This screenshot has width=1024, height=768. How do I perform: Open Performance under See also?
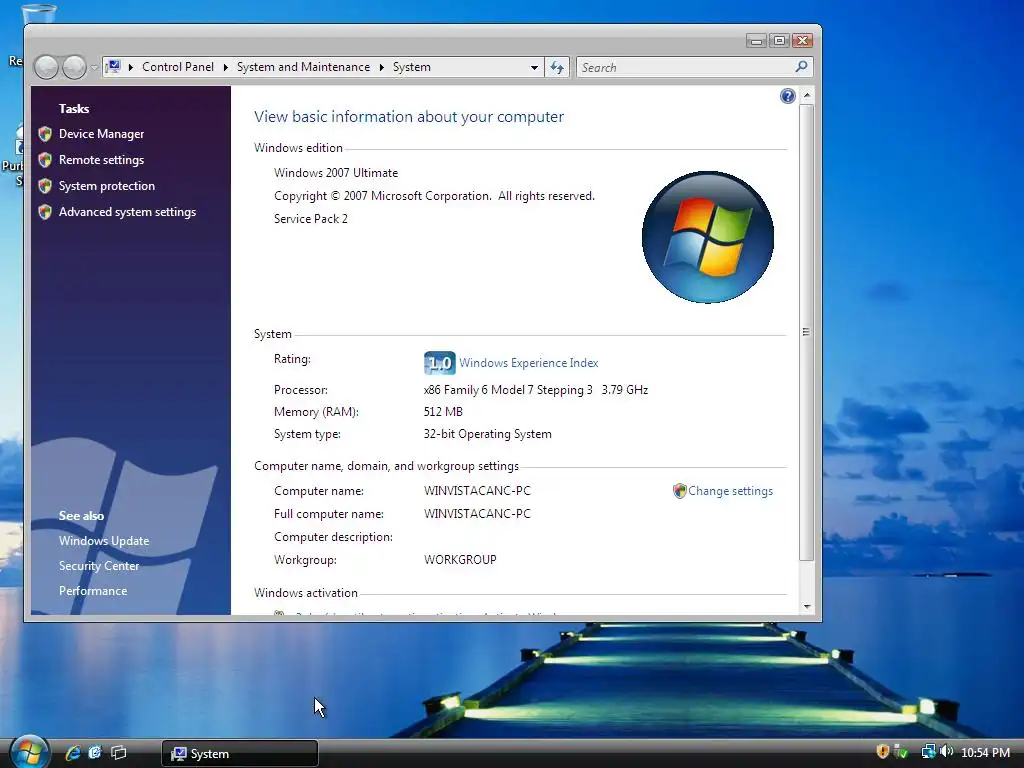pyautogui.click(x=93, y=590)
